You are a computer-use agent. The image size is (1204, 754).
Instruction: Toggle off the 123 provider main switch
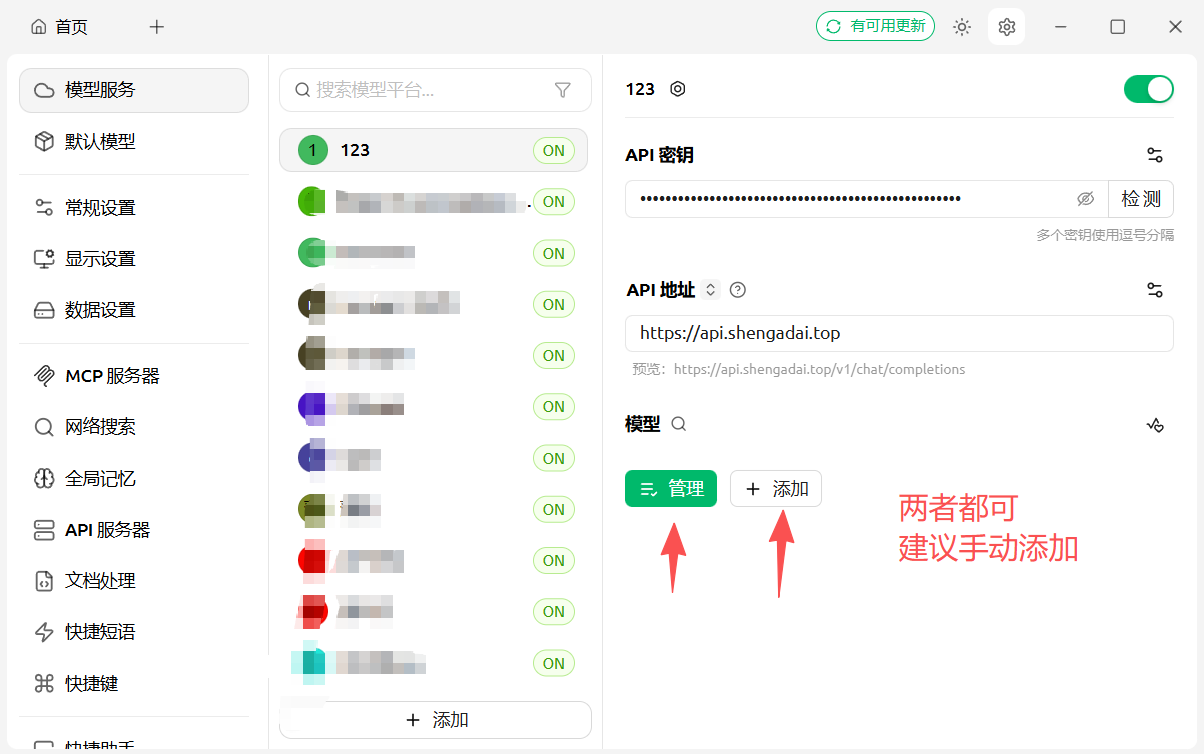[1149, 89]
